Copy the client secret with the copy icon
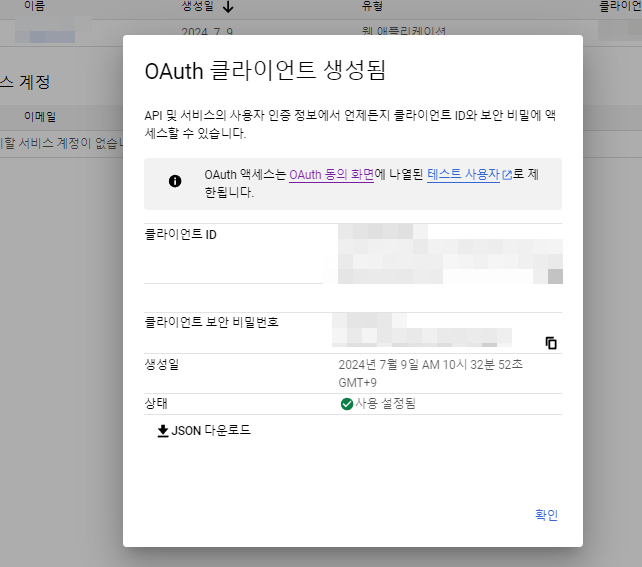The width and height of the screenshot is (642, 567). (551, 343)
